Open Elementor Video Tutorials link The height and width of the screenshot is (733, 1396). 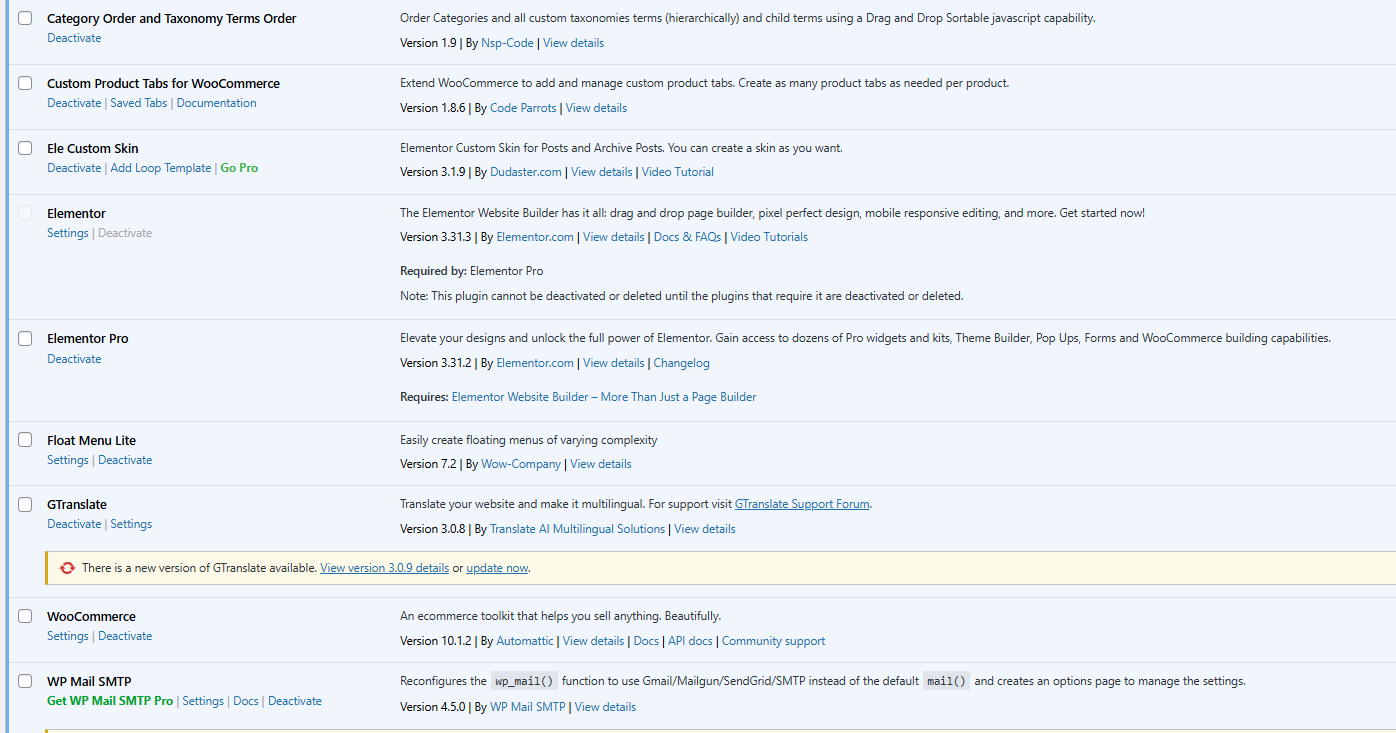pyautogui.click(x=769, y=237)
